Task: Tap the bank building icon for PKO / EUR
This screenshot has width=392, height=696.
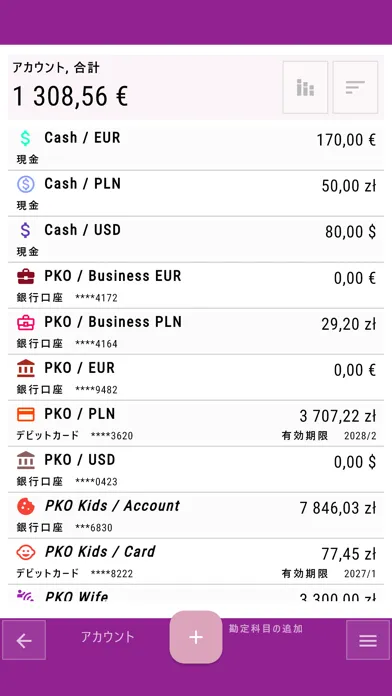Action: pyautogui.click(x=26, y=368)
